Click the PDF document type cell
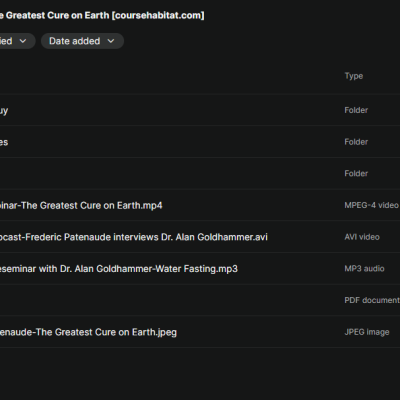The image size is (400, 400). [372, 300]
